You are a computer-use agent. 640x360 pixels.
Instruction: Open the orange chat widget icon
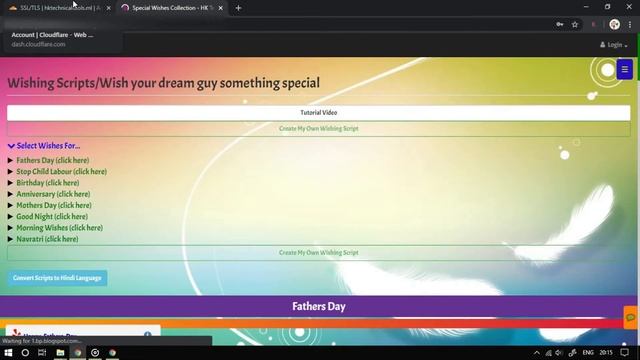[631, 317]
